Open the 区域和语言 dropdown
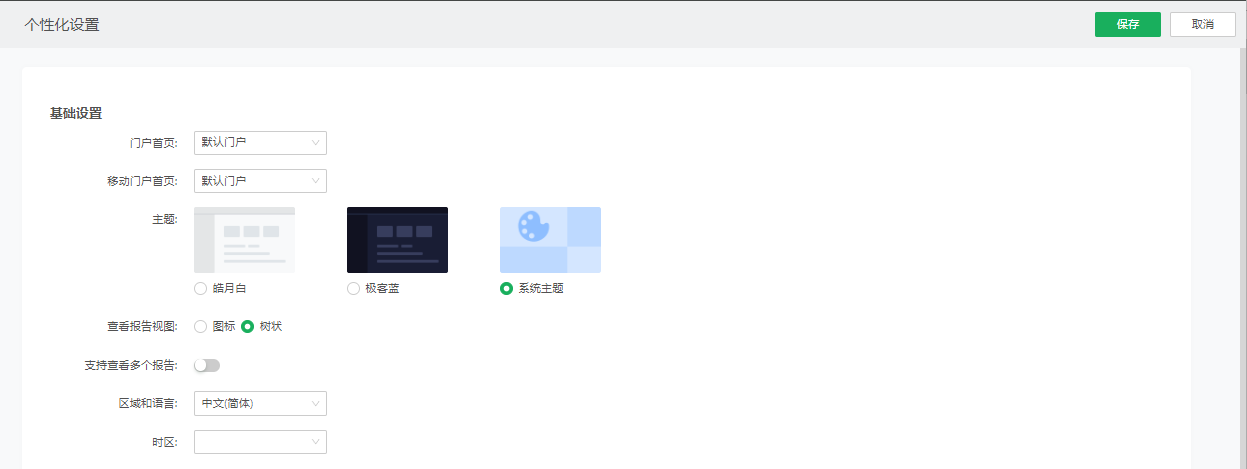Screen dimensions: 1247x469 pos(260,403)
